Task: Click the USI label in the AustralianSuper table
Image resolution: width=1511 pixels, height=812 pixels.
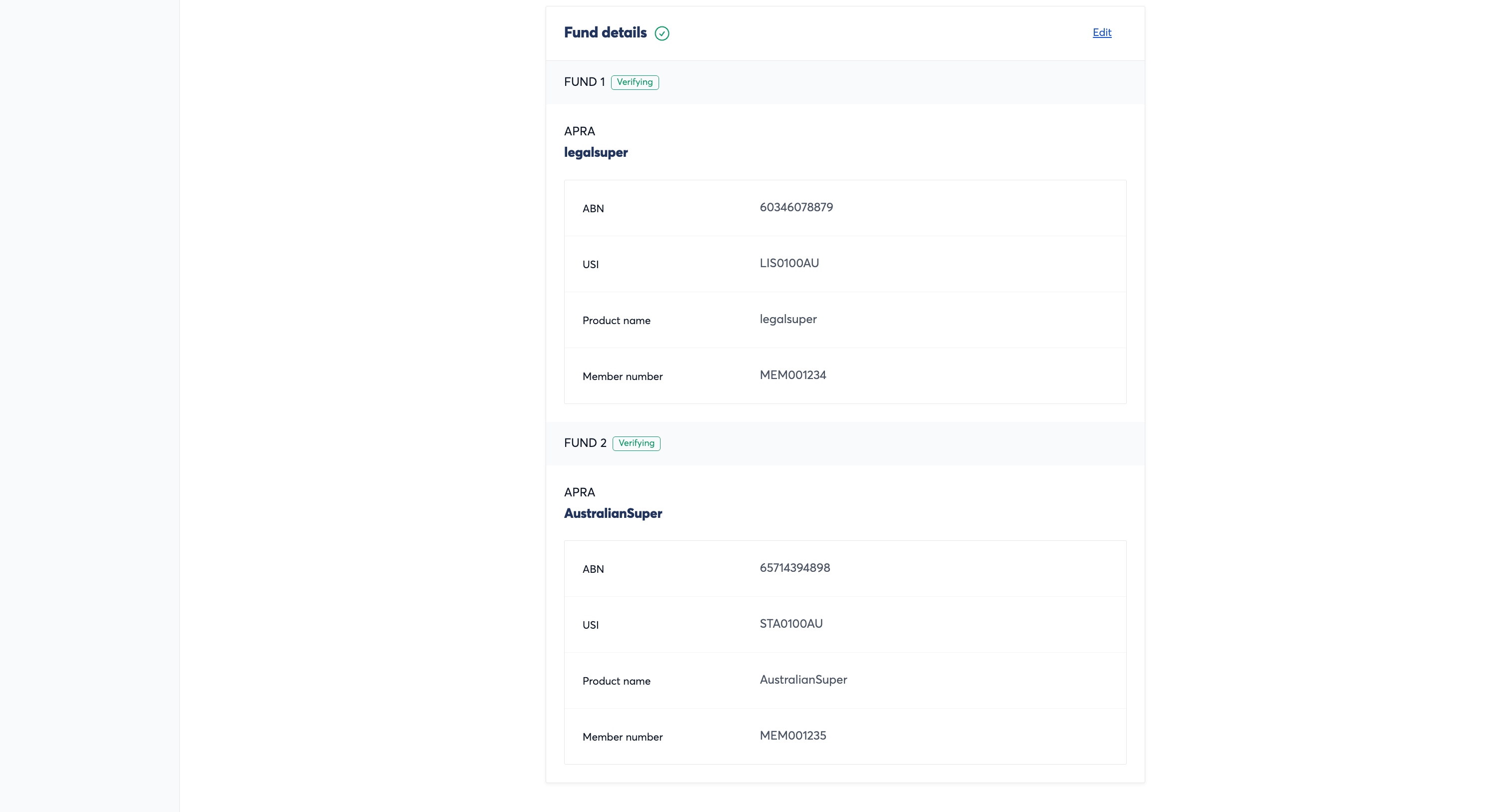Action: [x=591, y=625]
